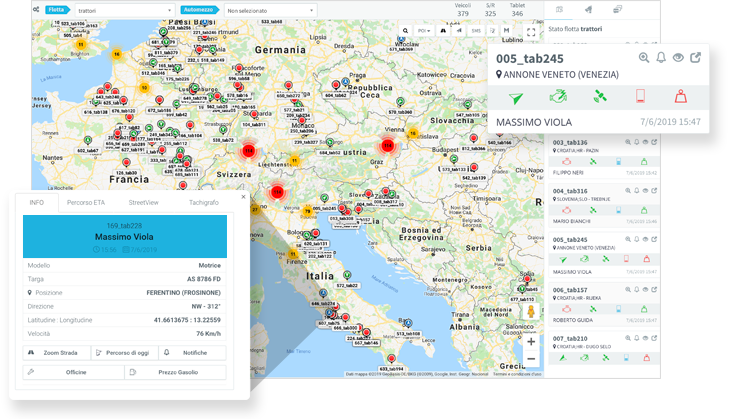The width and height of the screenshot is (729, 419).
Task: Click the Officine button
Action: tap(71, 372)
